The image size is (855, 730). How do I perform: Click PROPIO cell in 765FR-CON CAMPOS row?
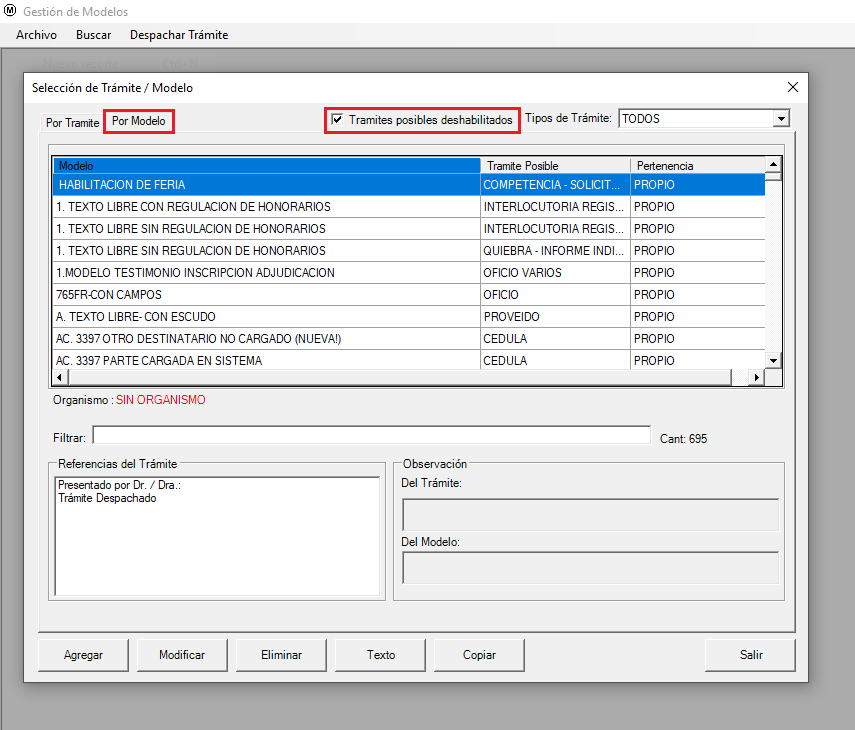[x=698, y=294]
